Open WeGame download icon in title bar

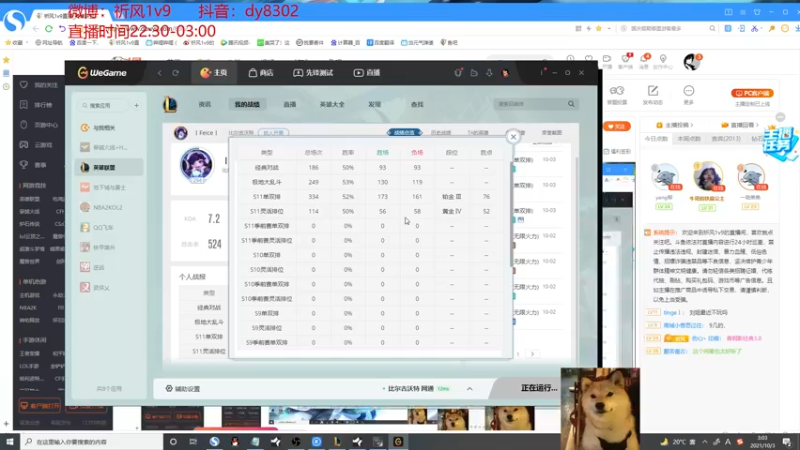(489, 73)
